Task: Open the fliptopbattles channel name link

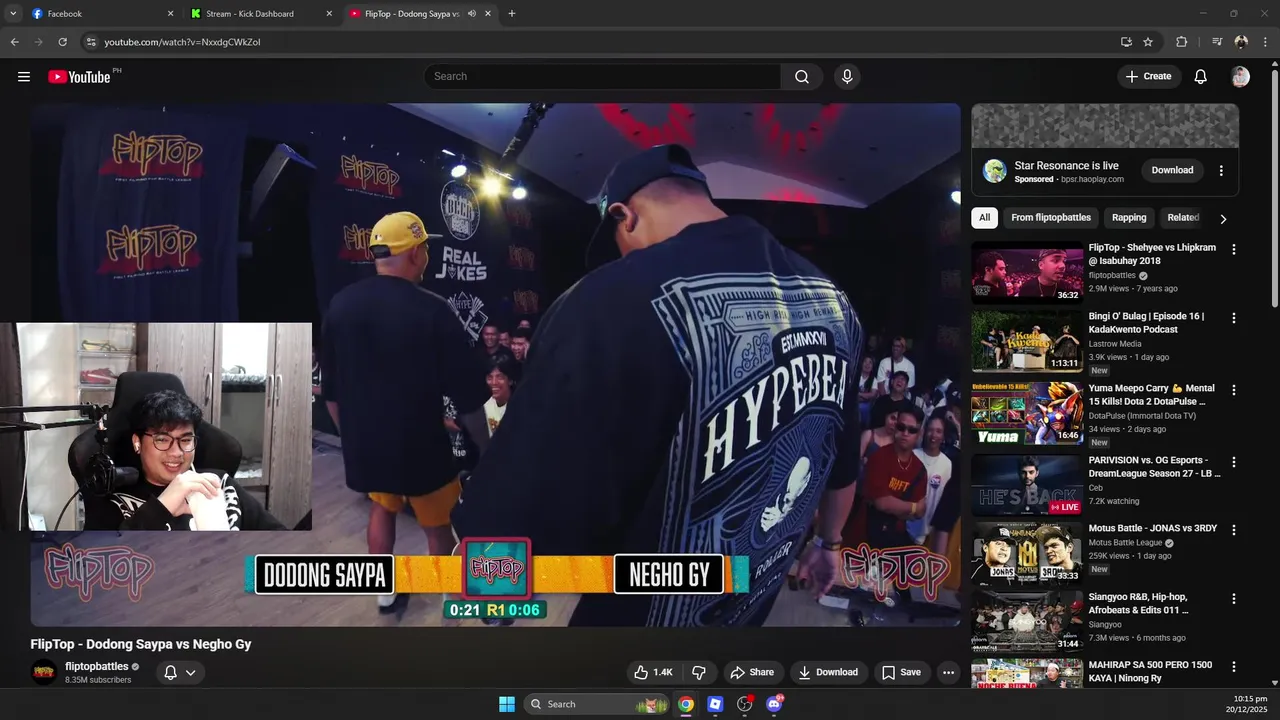Action: coord(97,666)
